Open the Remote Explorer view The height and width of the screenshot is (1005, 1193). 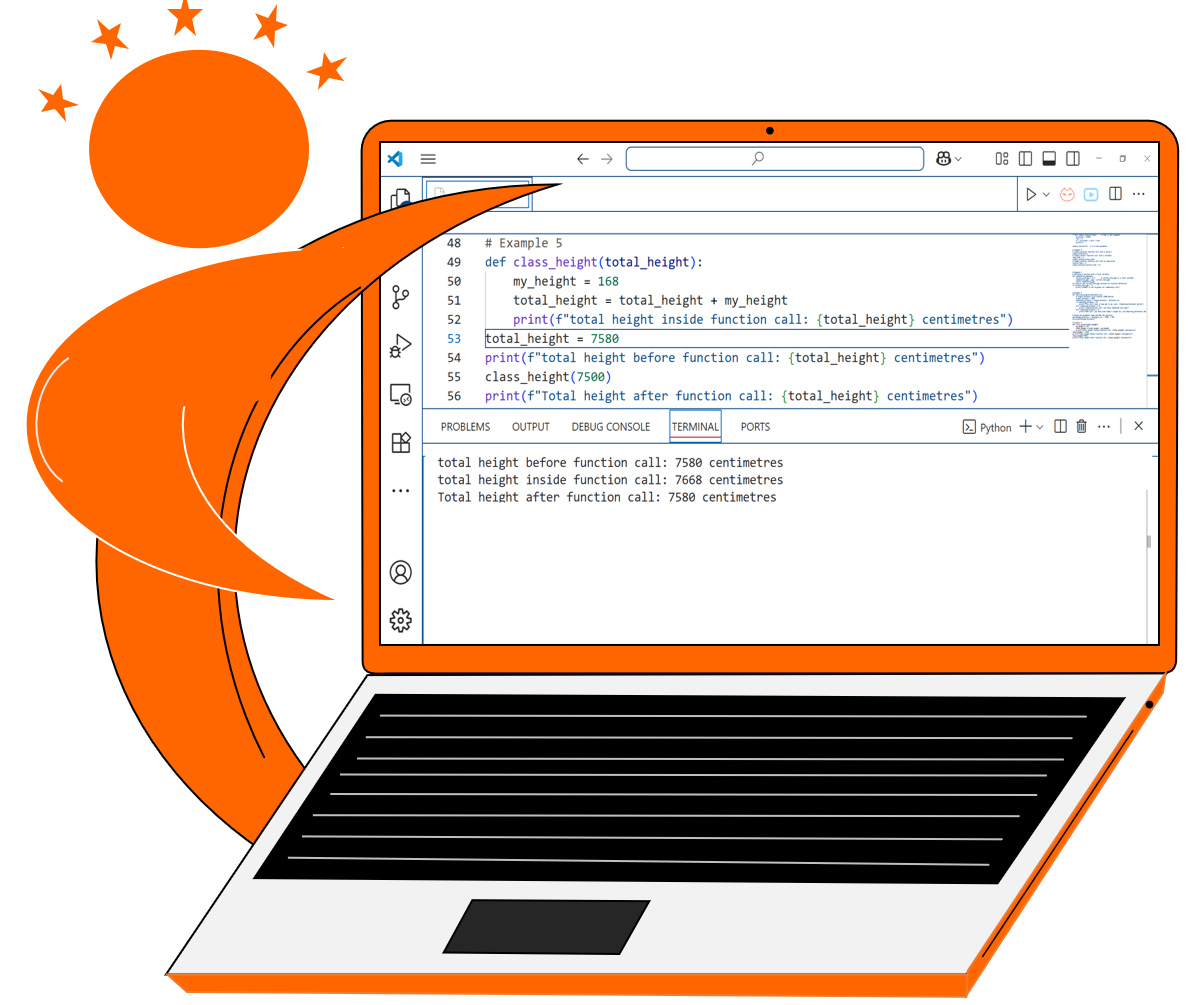point(401,395)
